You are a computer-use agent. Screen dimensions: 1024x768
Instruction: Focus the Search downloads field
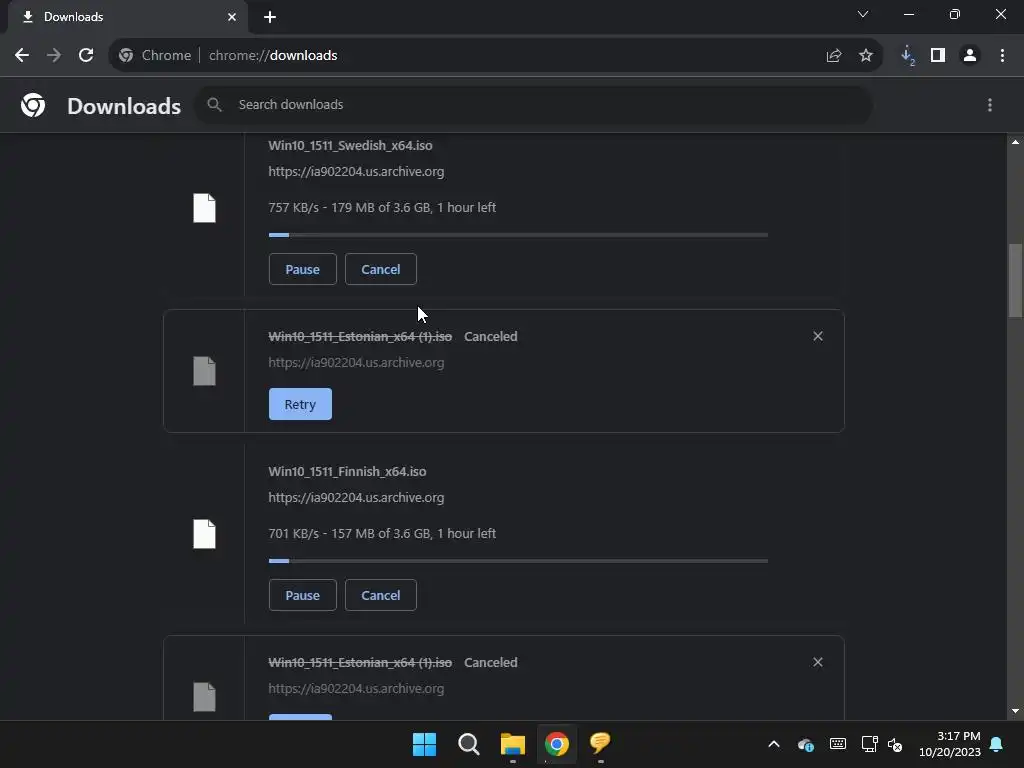pyautogui.click(x=532, y=104)
